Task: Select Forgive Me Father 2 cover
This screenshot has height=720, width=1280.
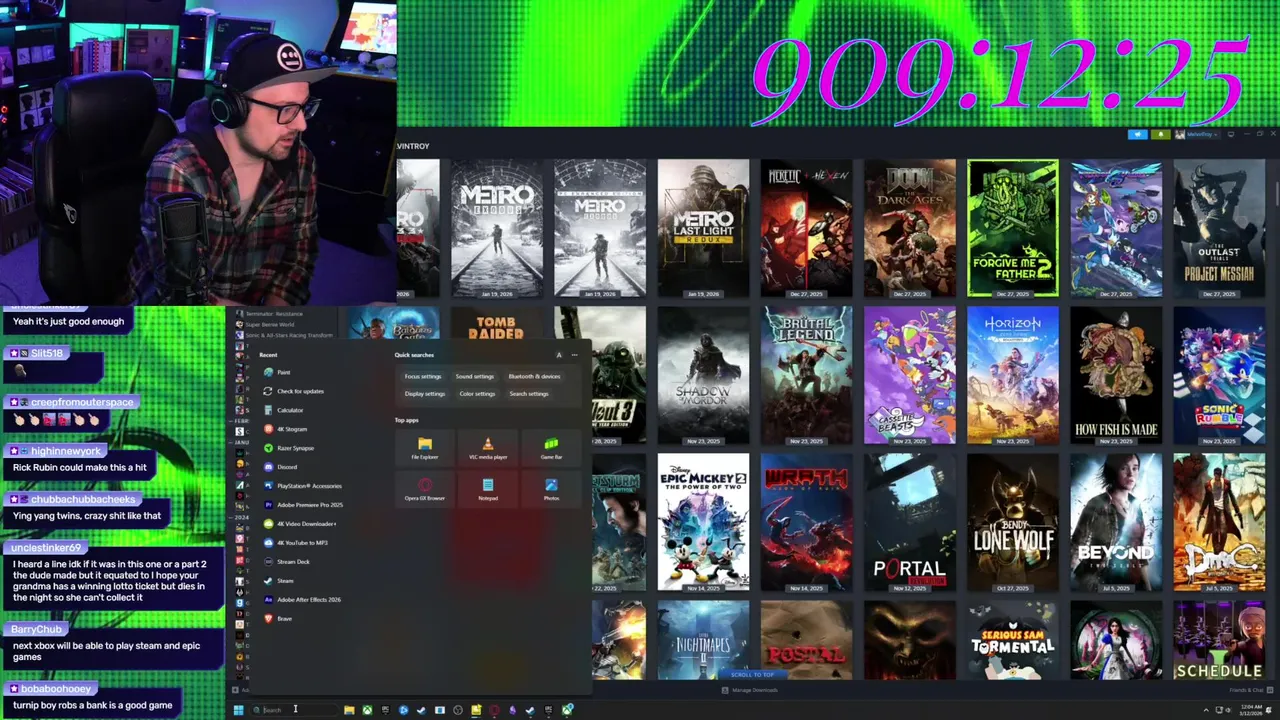Action: point(1013,228)
